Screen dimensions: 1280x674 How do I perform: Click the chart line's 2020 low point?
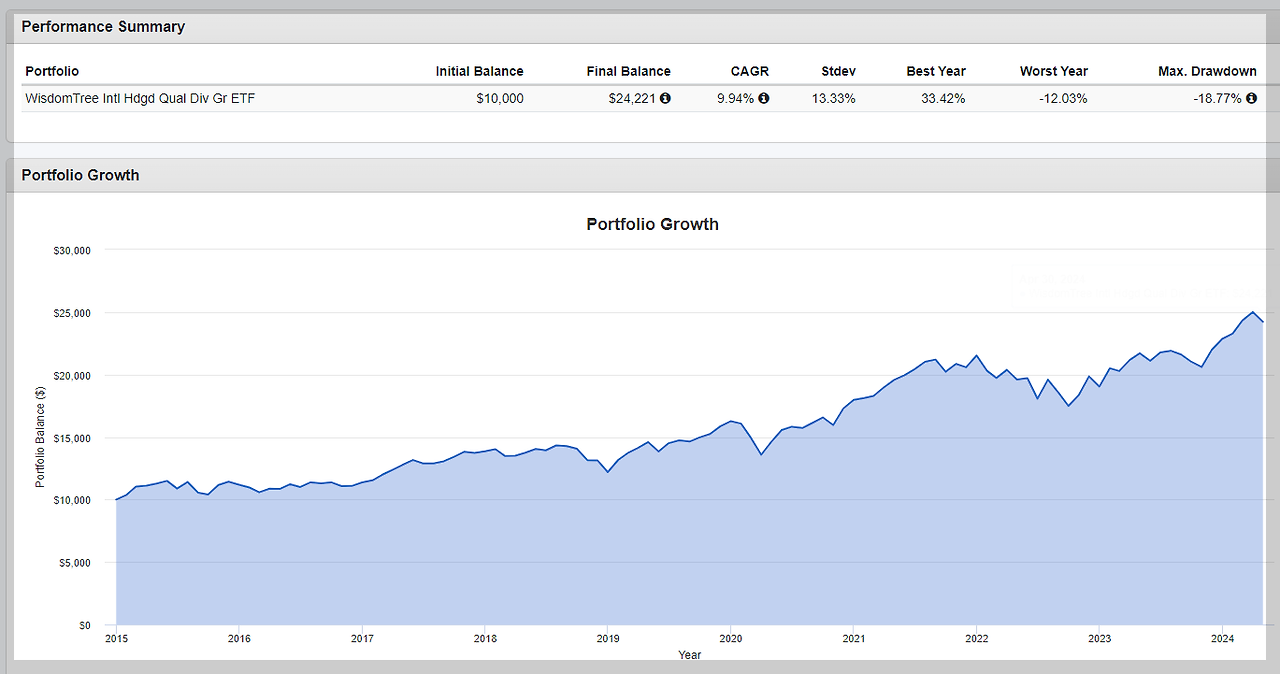click(761, 454)
